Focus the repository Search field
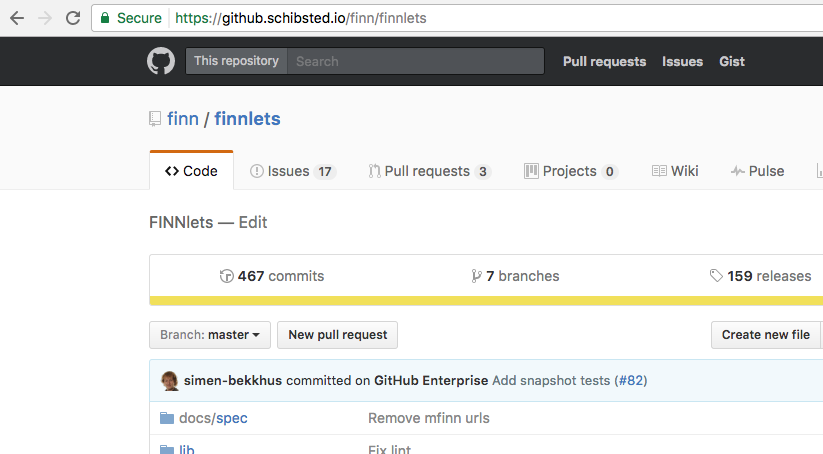The image size is (823, 454). [416, 61]
